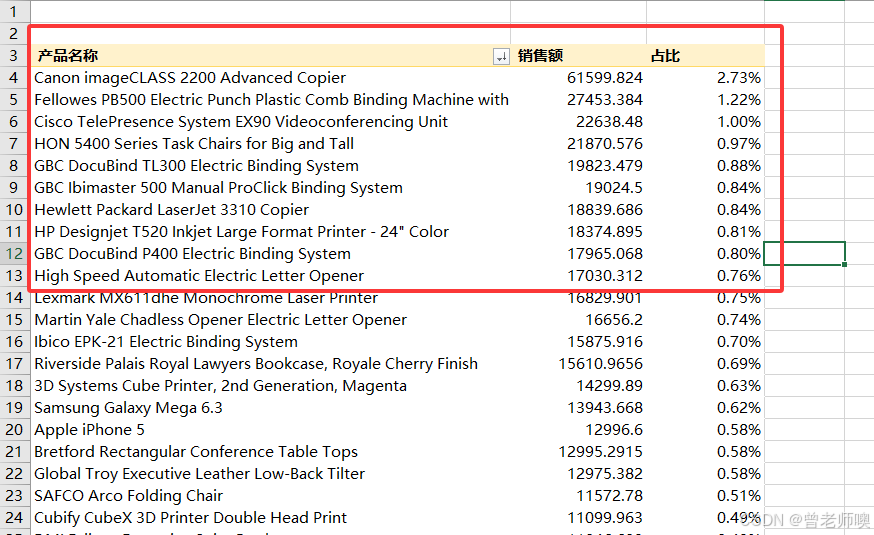874x535 pixels.
Task: Click the Hewlett Packard LaserJet 3310 Copier cell
Action: tap(270, 210)
